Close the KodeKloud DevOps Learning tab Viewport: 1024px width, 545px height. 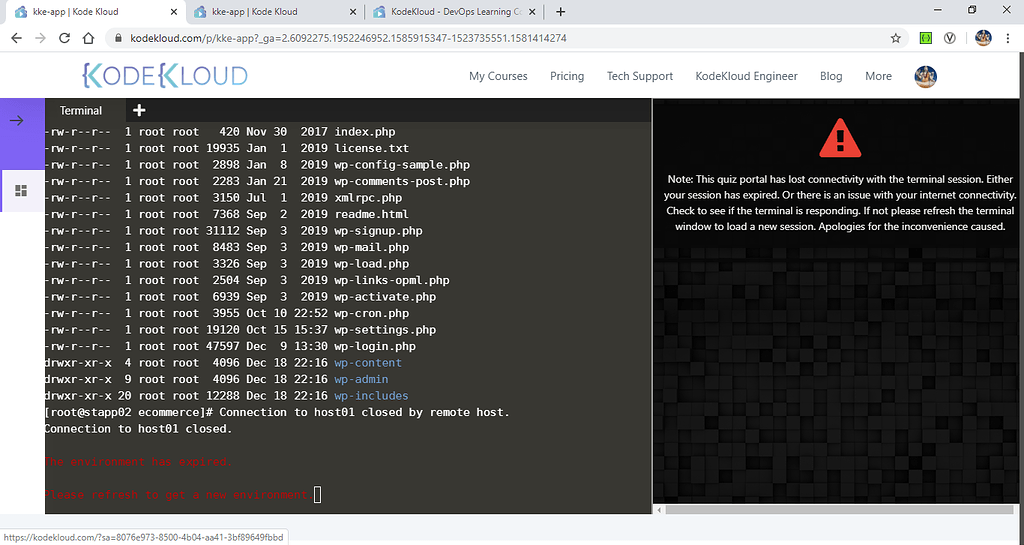pyautogui.click(x=532, y=12)
